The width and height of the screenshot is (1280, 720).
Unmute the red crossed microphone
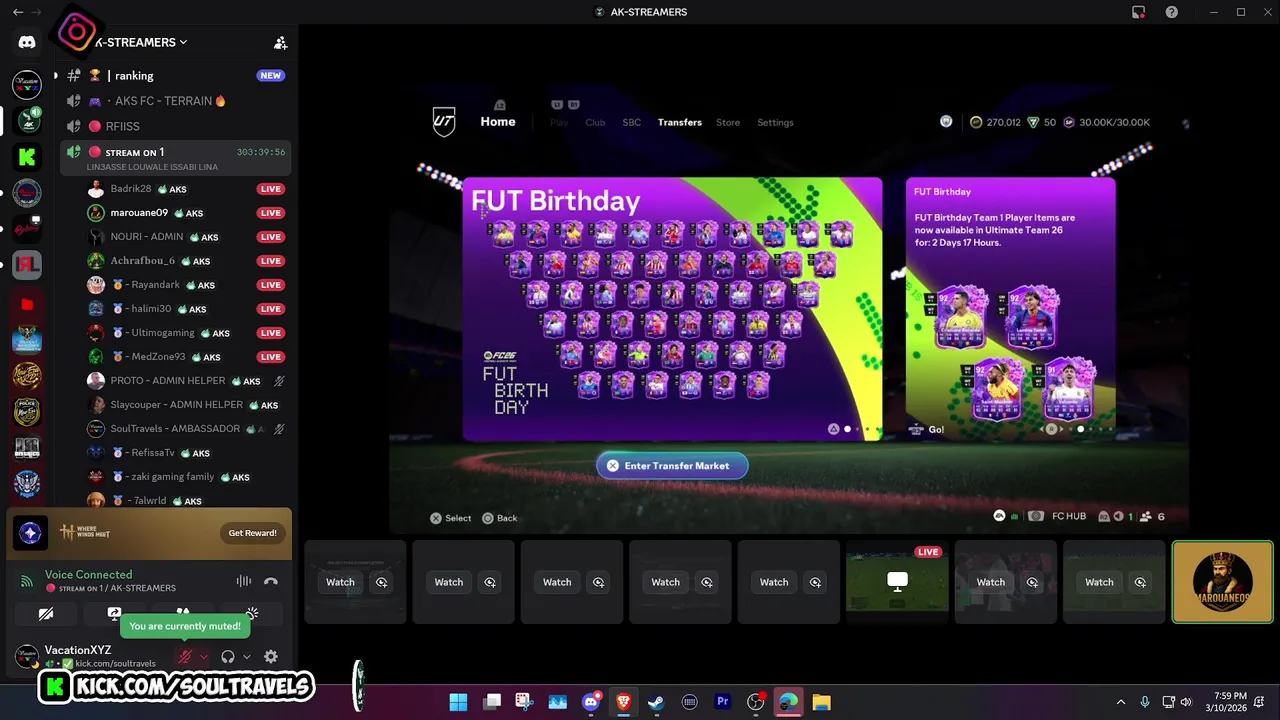tap(185, 657)
